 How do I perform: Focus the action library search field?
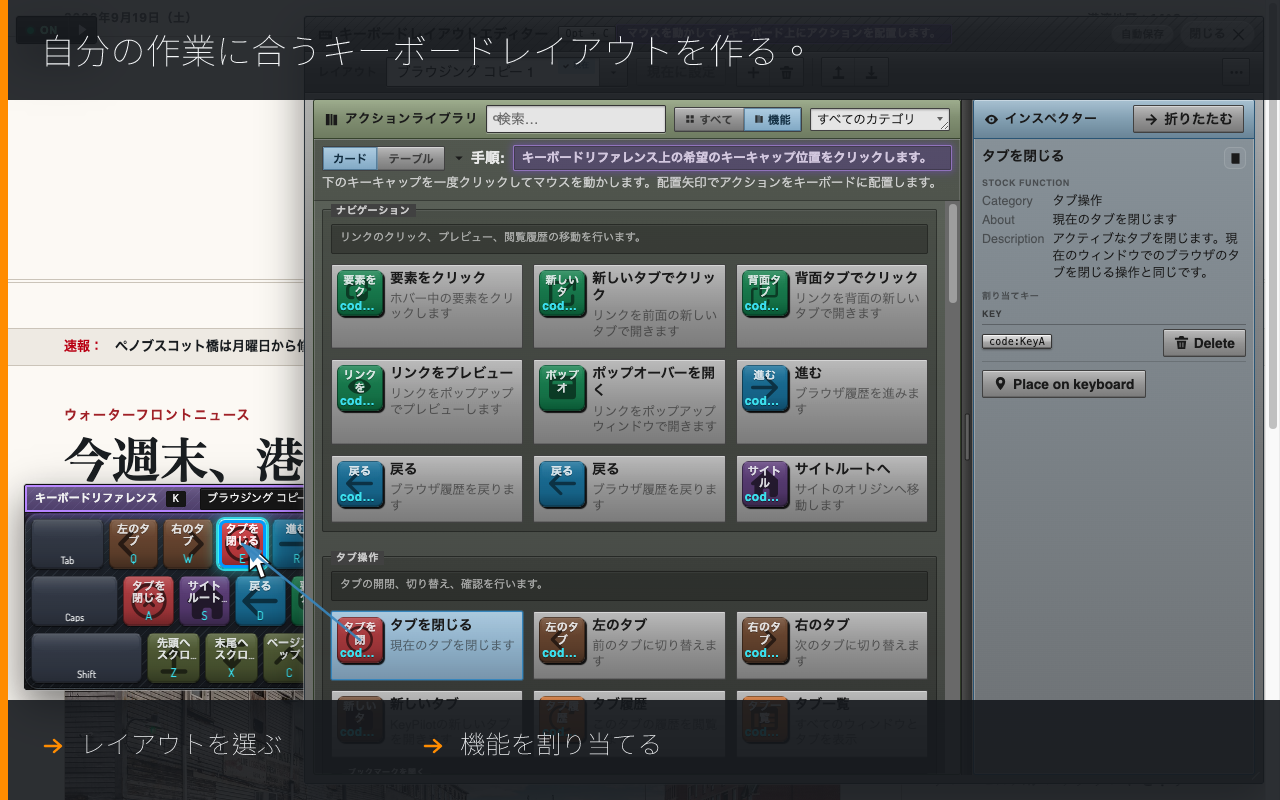coord(576,119)
